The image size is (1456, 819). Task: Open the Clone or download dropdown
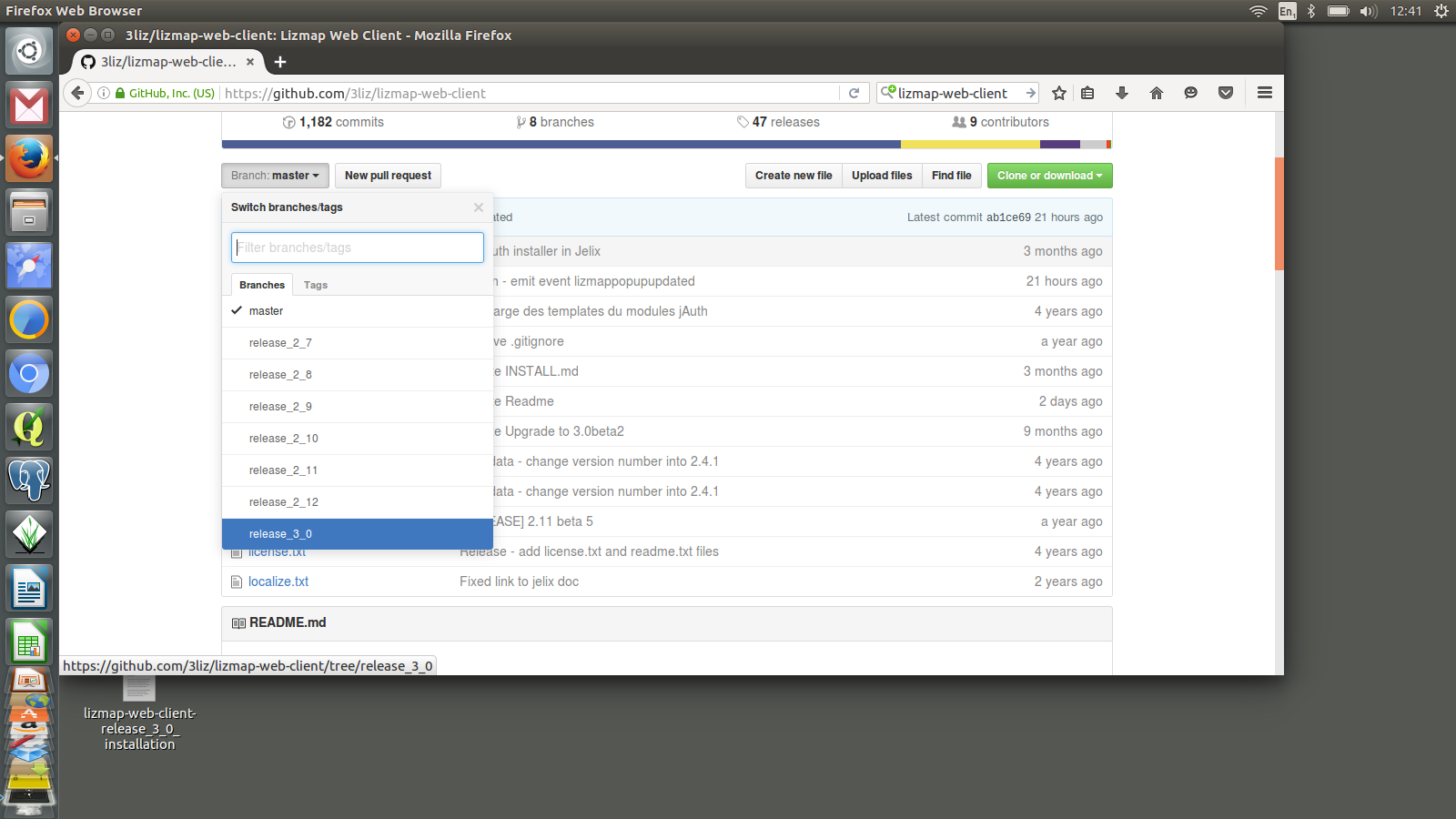click(x=1048, y=175)
